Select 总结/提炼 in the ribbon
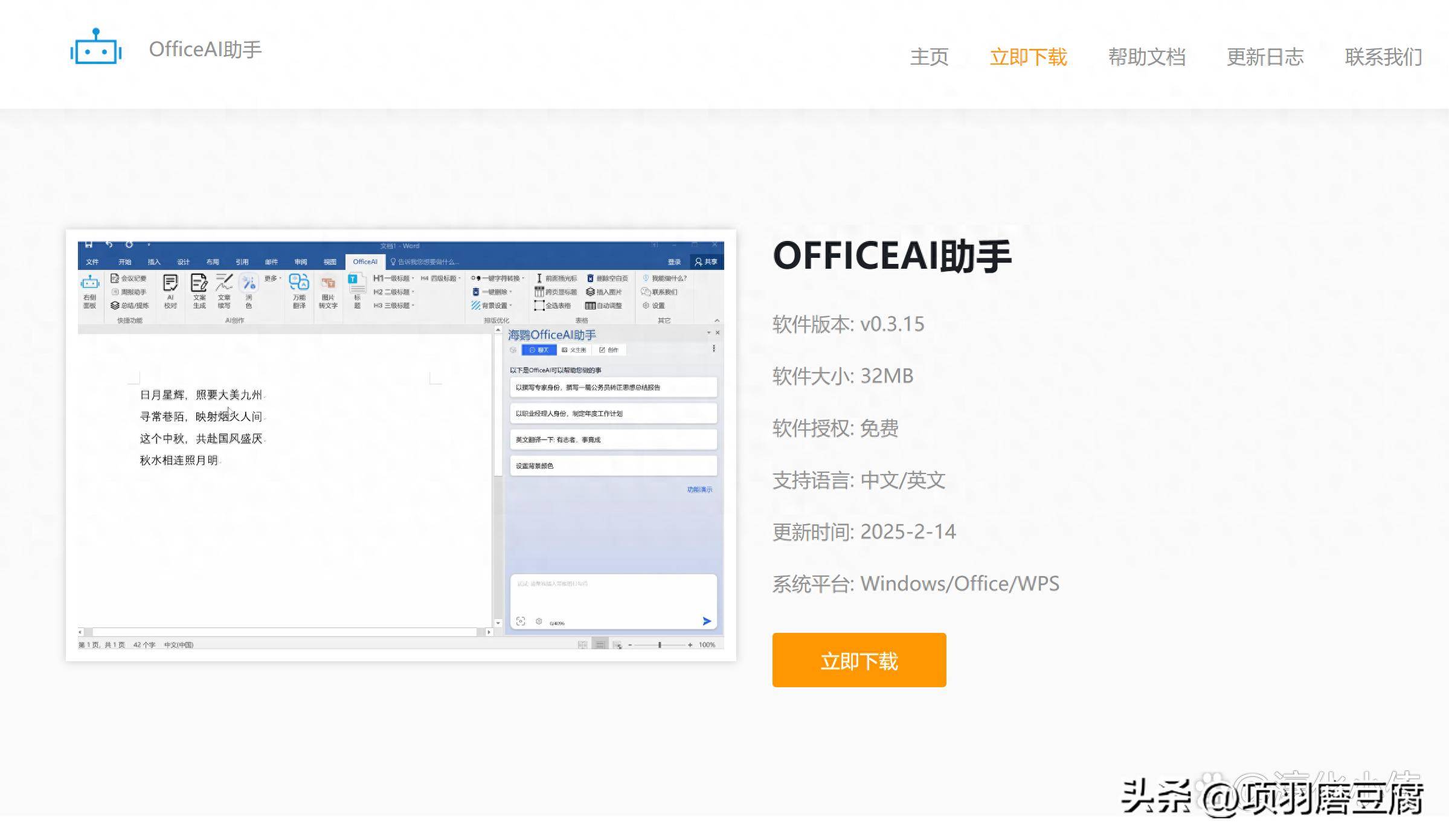Image resolution: width=1449 pixels, height=840 pixels. [129, 306]
